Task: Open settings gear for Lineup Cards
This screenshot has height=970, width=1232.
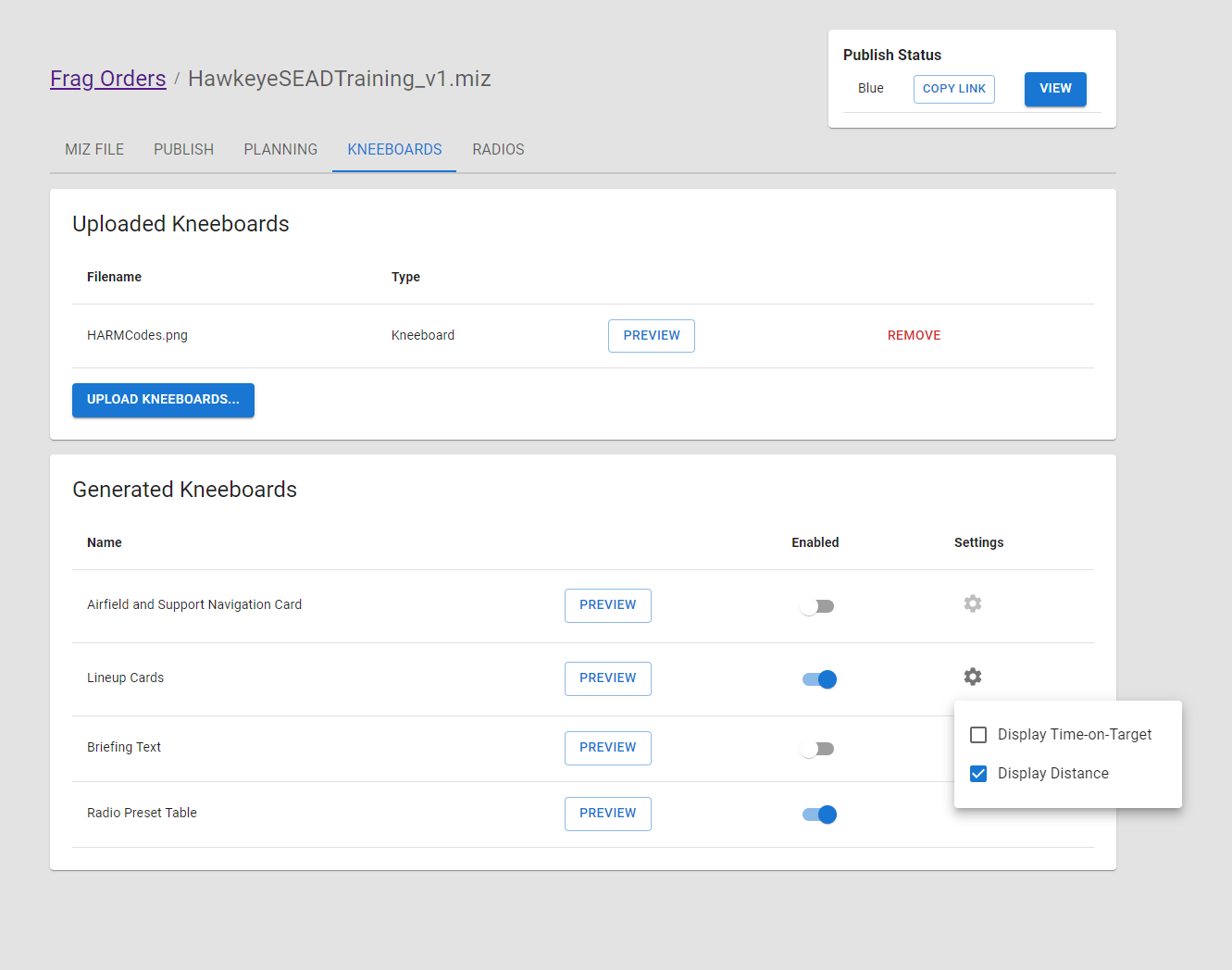Action: (972, 677)
